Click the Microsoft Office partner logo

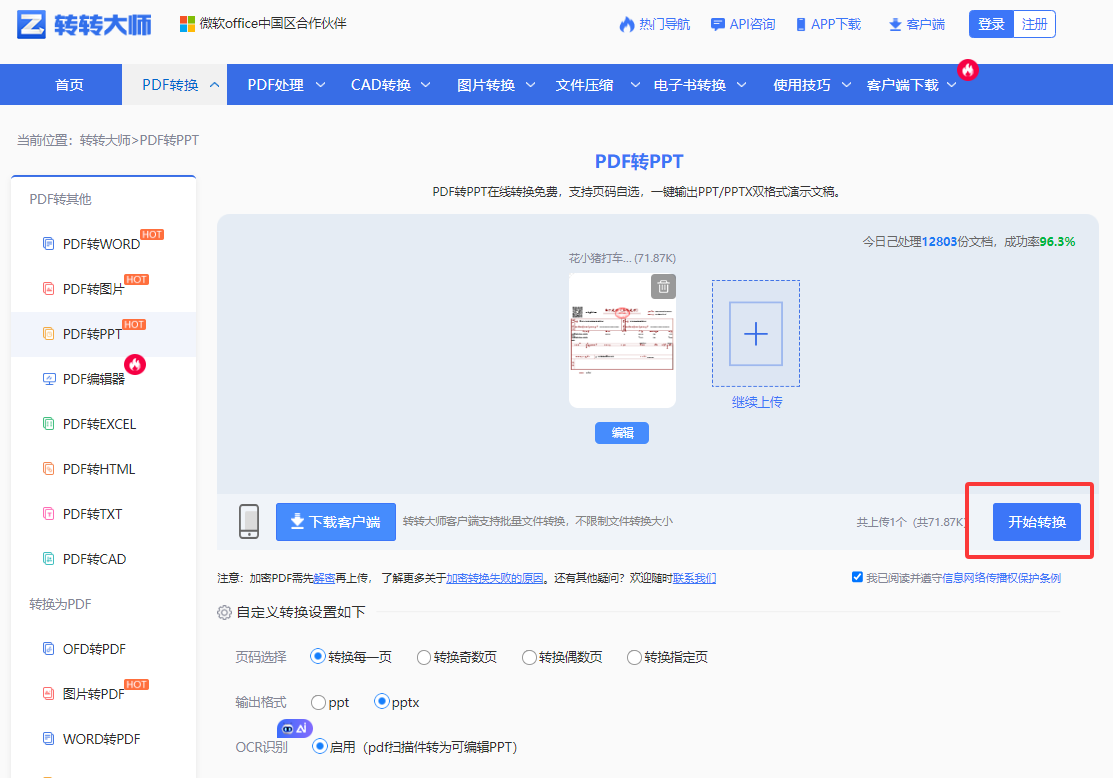tap(187, 24)
